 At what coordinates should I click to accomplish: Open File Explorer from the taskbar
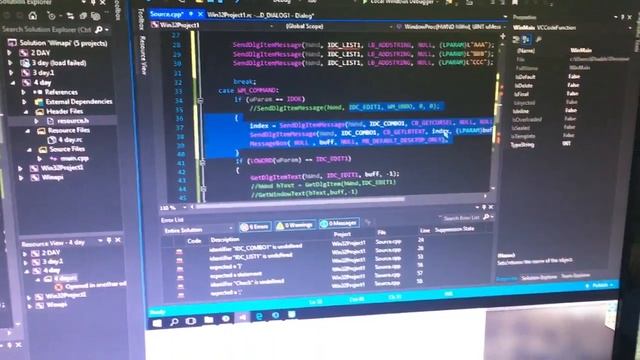[x=209, y=320]
